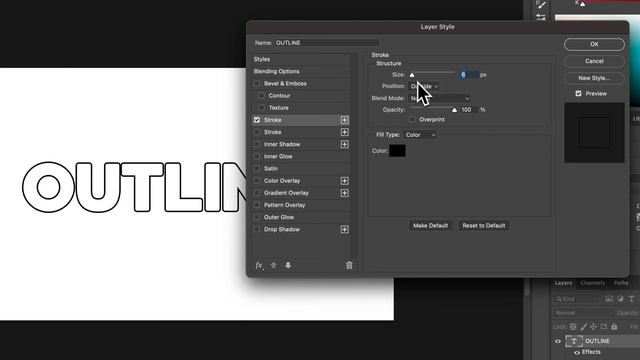The width and height of the screenshot is (640, 360).
Task: Open the black stroke Color swatch
Action: coord(397,151)
